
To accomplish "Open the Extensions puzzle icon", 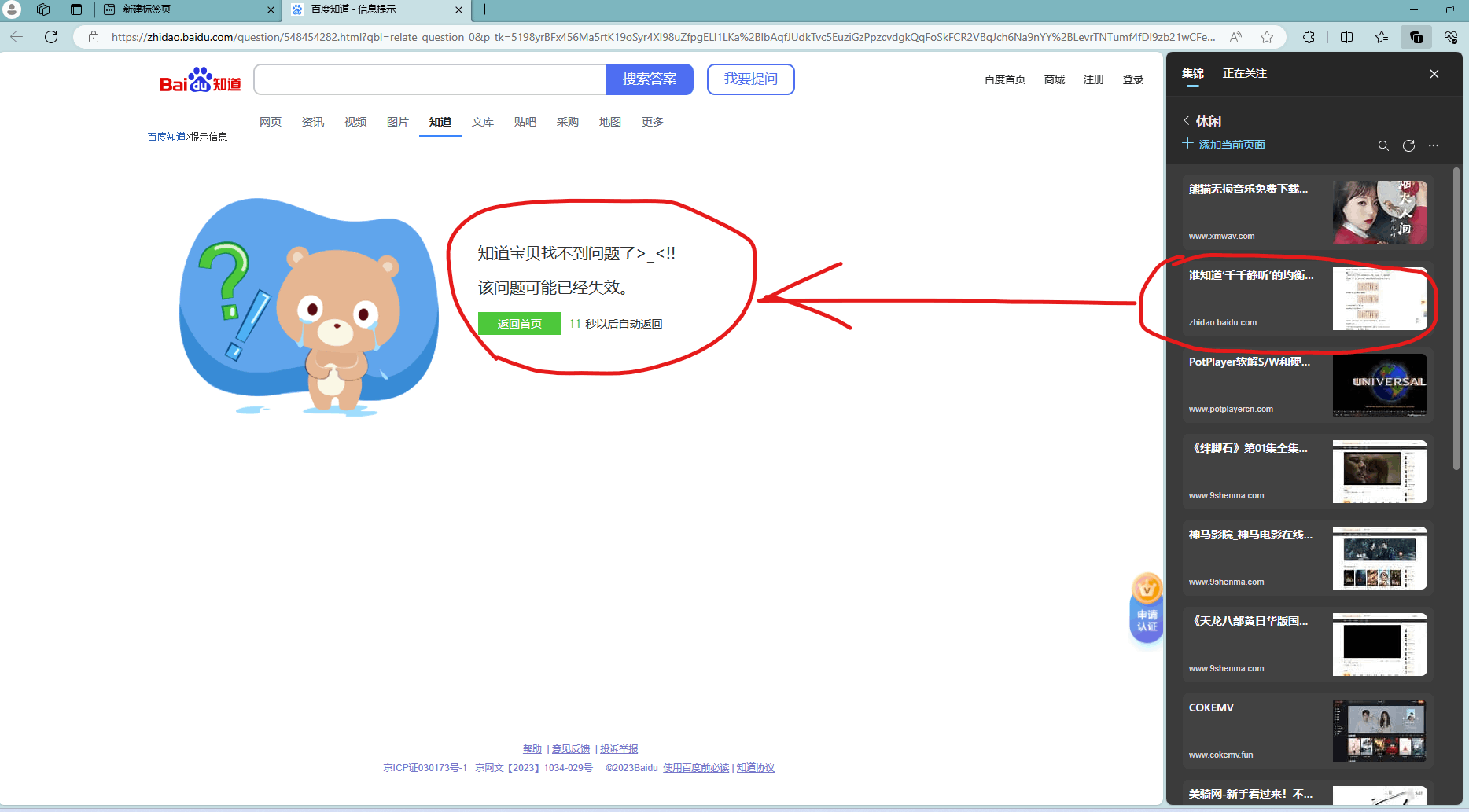I will (1309, 37).
